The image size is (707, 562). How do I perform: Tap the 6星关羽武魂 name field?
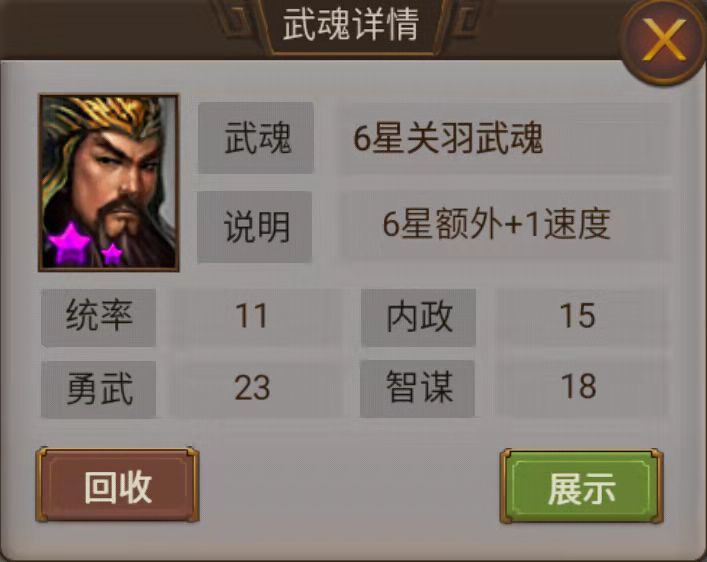[x=506, y=138]
